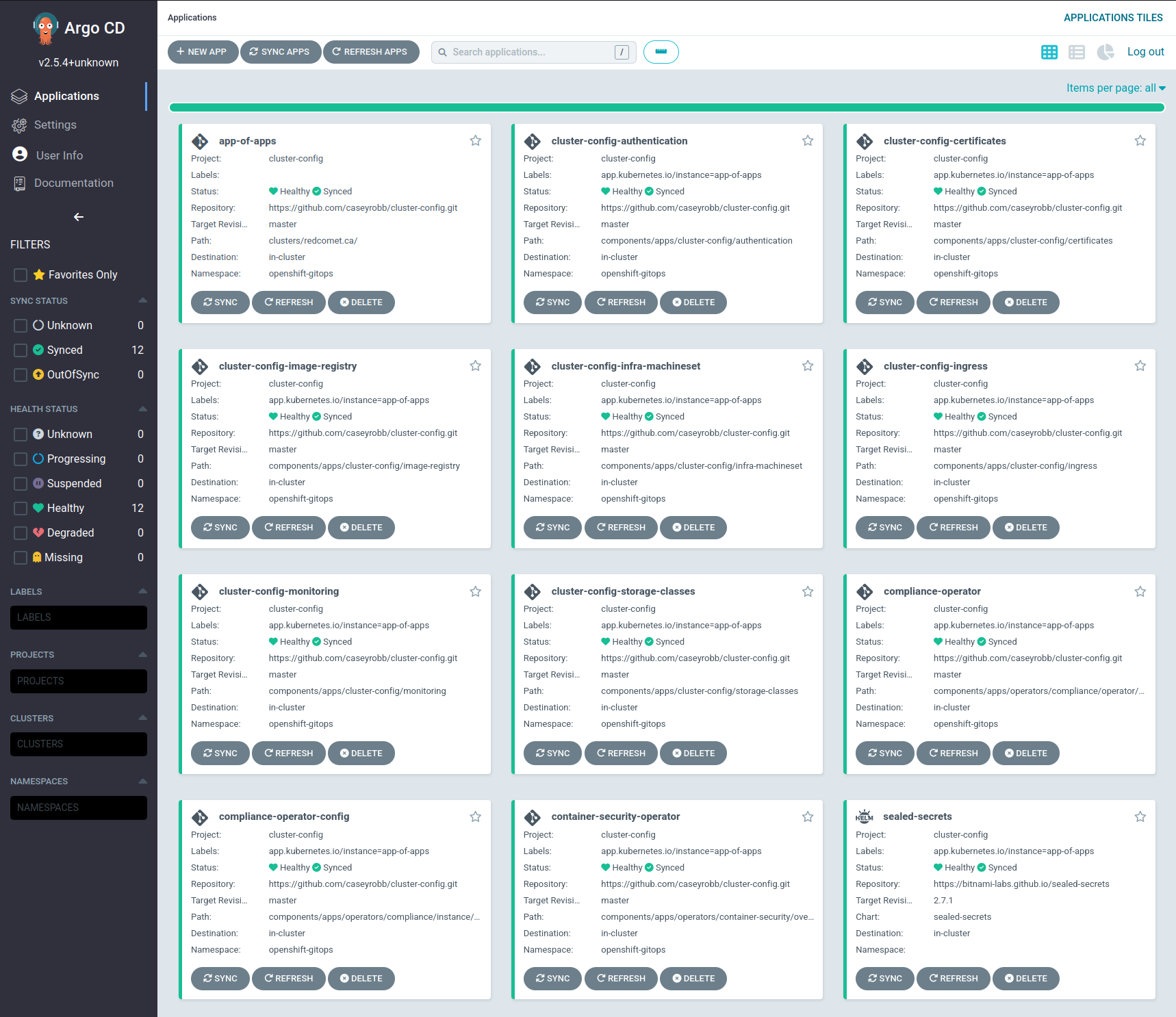Viewport: 1176px width, 1017px height.
Task: Collapse the Namespaces filter section
Action: [142, 781]
